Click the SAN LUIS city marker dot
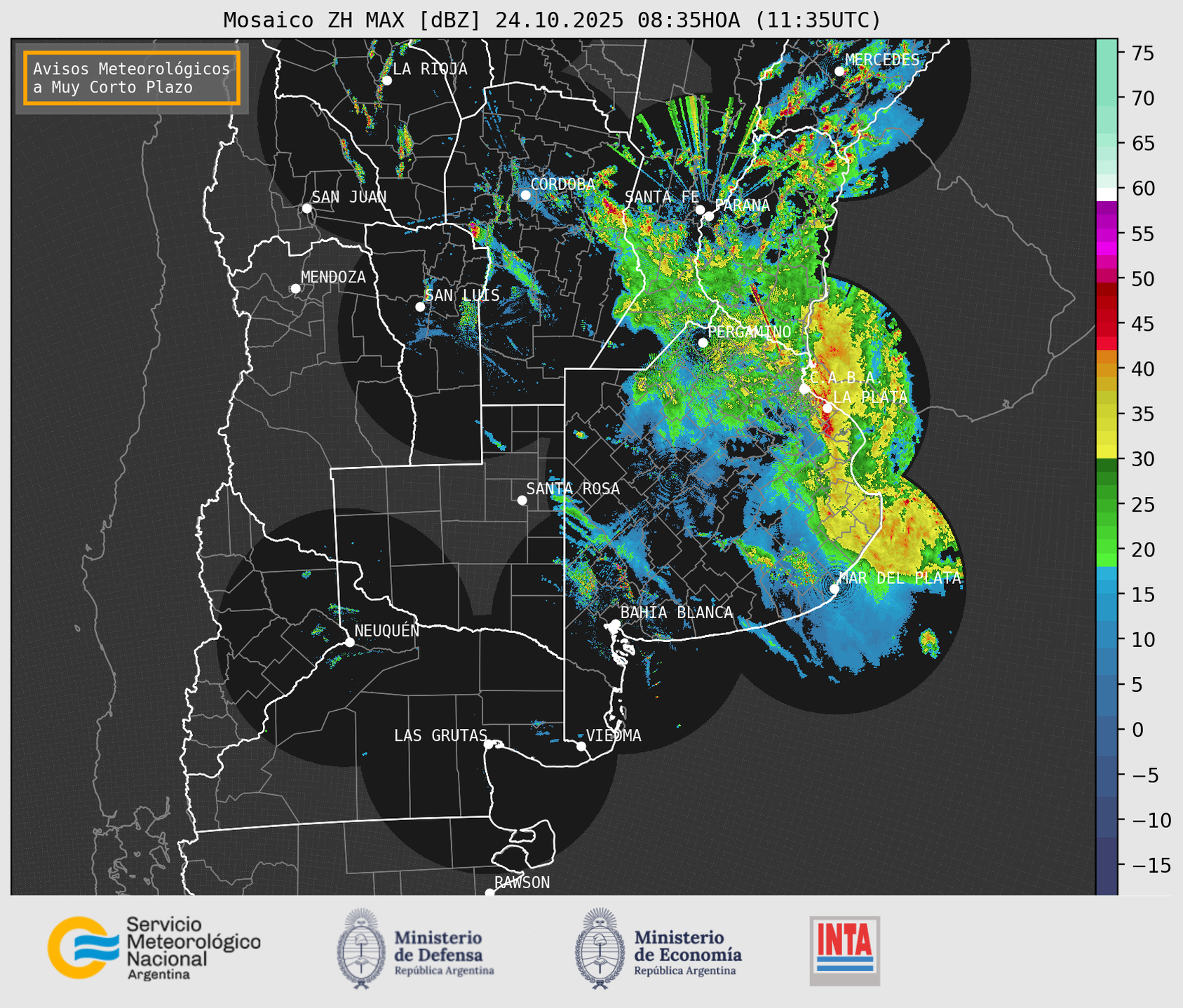 [420, 307]
